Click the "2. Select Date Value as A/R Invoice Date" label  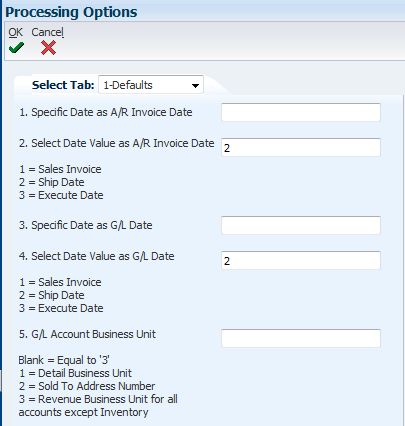click(117, 143)
